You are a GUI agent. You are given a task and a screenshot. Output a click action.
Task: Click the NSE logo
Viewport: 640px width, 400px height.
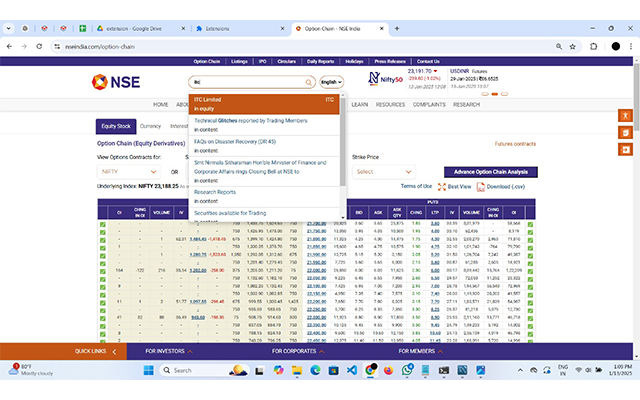click(116, 82)
